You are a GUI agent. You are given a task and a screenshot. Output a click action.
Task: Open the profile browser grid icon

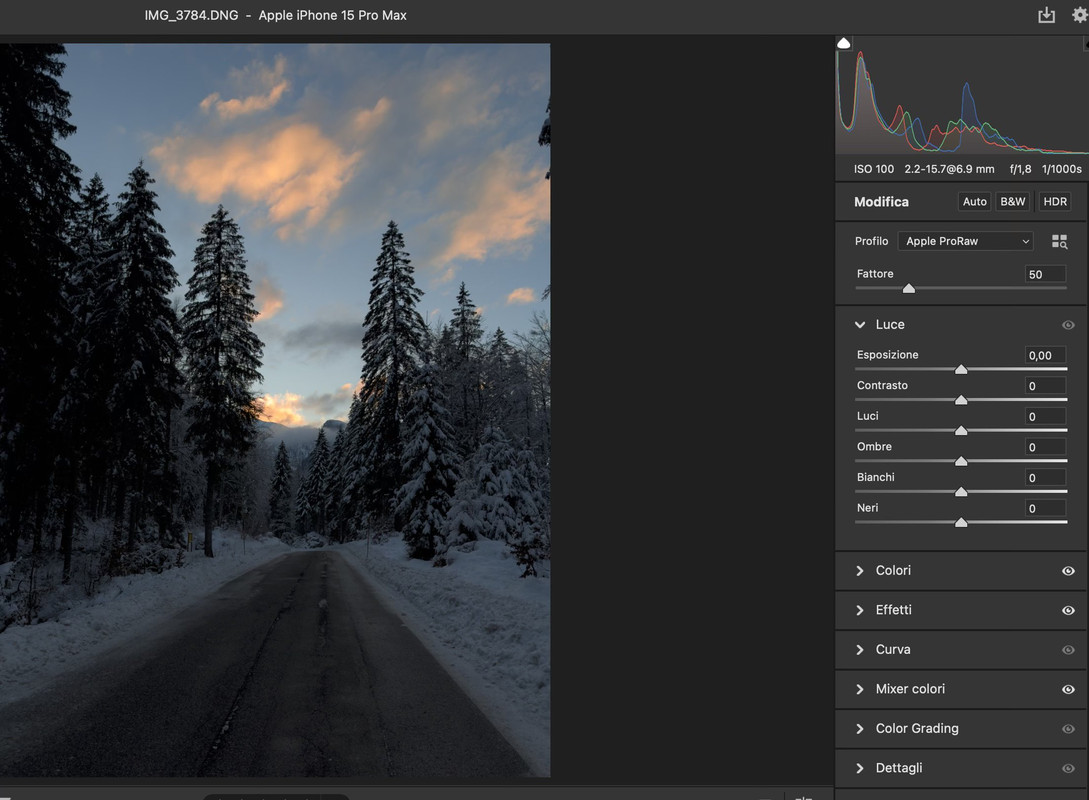coord(1059,241)
